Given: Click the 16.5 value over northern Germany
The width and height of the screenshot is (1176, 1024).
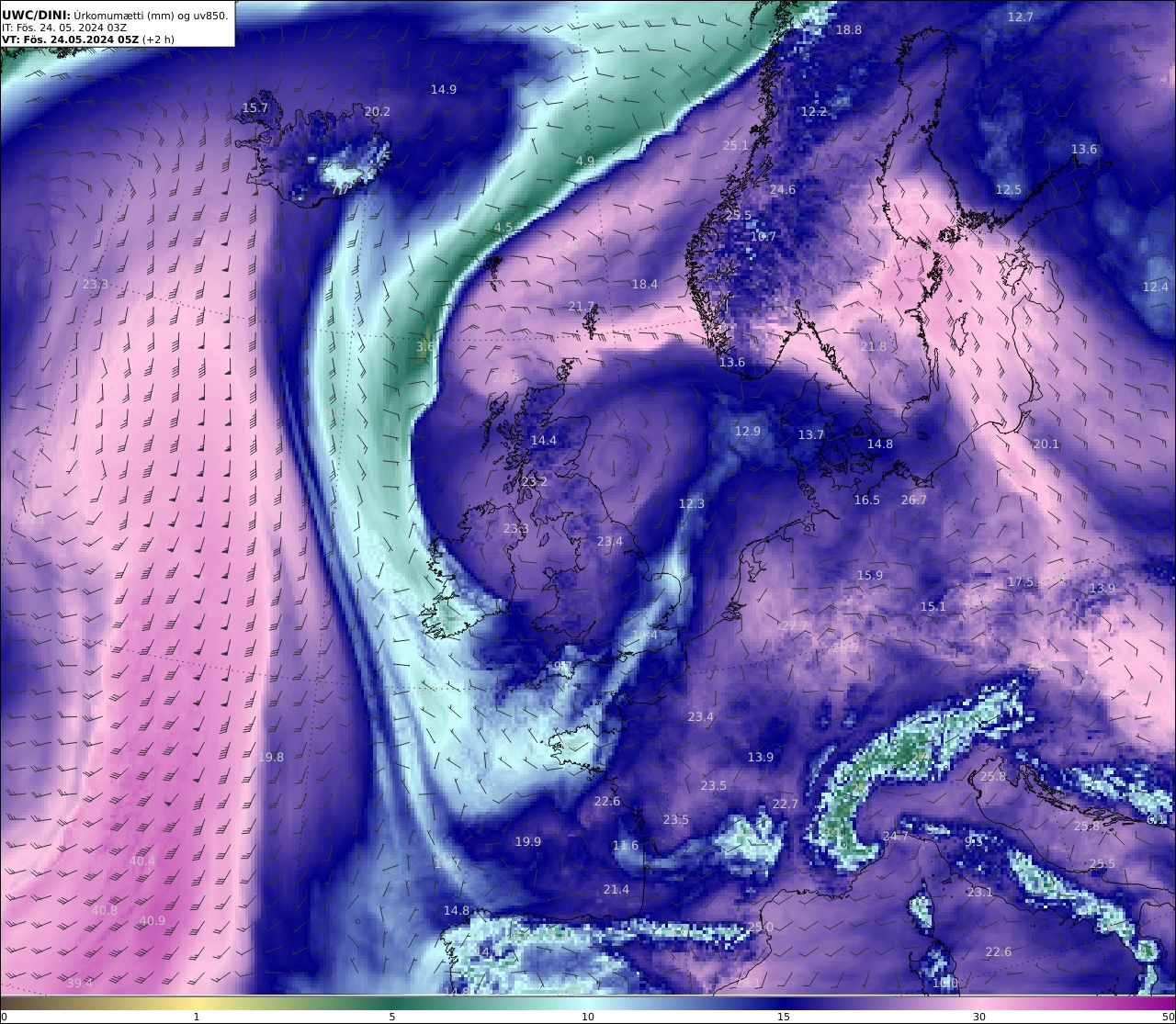Looking at the screenshot, I should click(867, 500).
